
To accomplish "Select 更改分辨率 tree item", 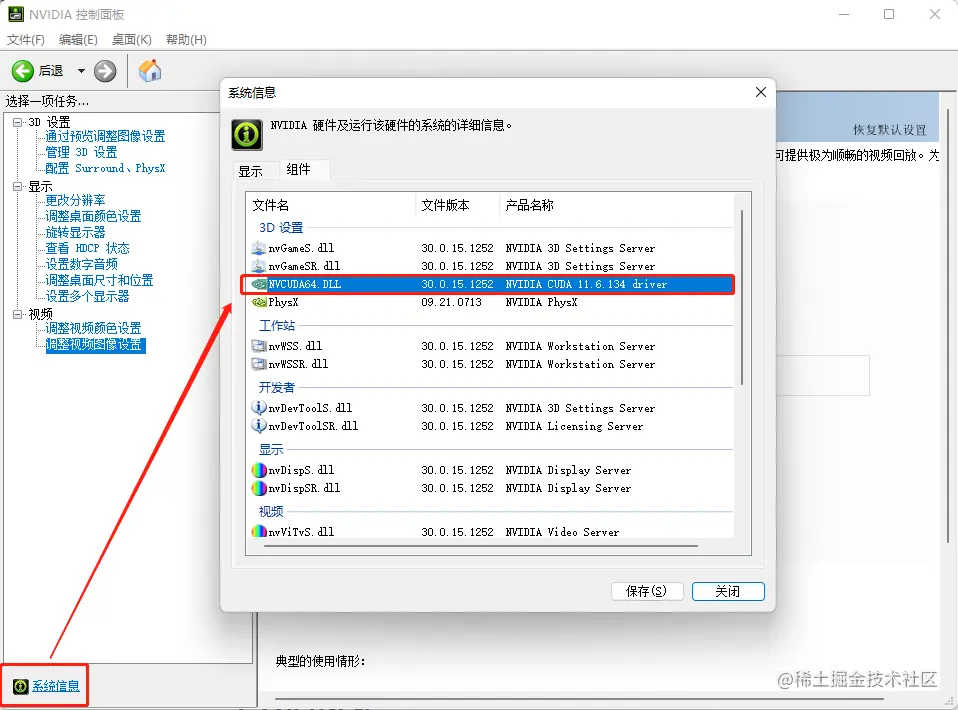I will (x=75, y=200).
